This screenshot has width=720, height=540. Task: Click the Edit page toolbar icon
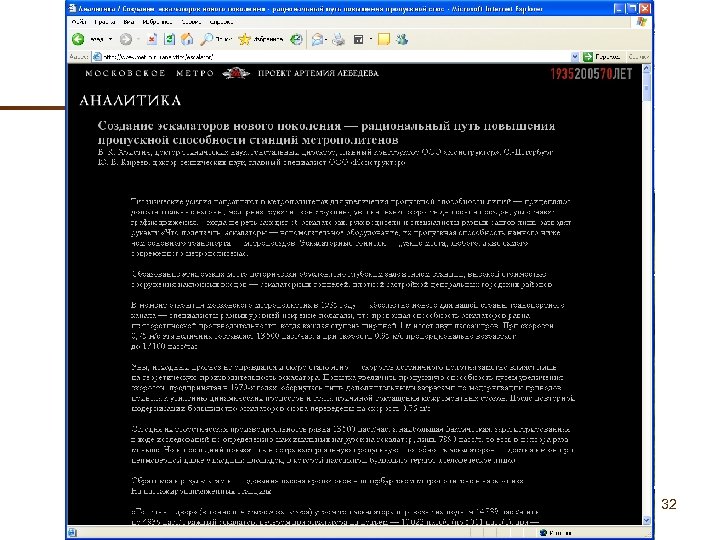(x=359, y=40)
